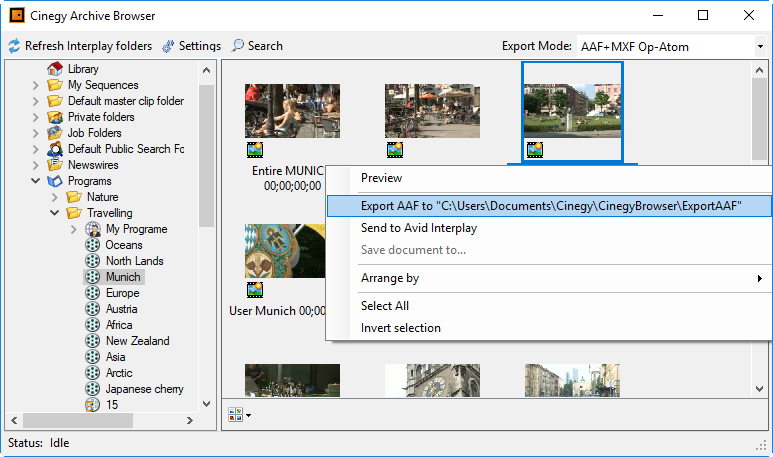Screen dimensions: 773x457
Task: Maximize the Cinegy Archive Browser window
Action: pyautogui.click(x=703, y=15)
